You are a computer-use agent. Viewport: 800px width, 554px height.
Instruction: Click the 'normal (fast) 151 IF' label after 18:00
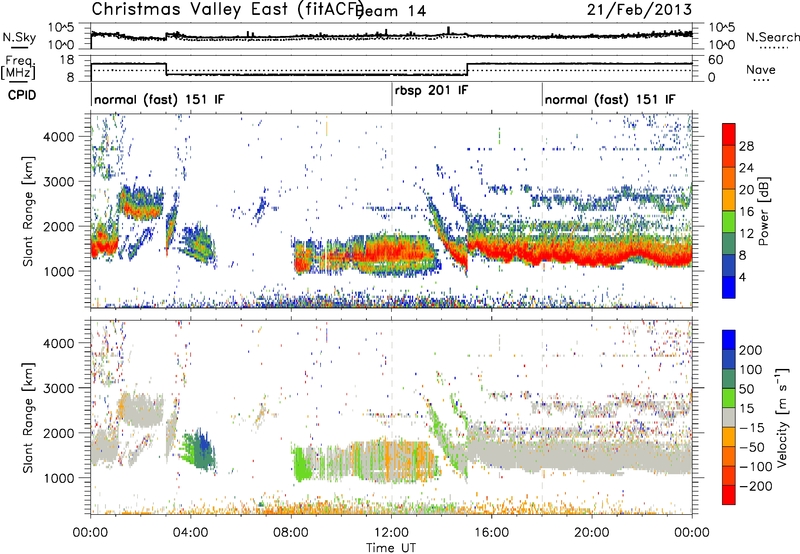[x=610, y=99]
